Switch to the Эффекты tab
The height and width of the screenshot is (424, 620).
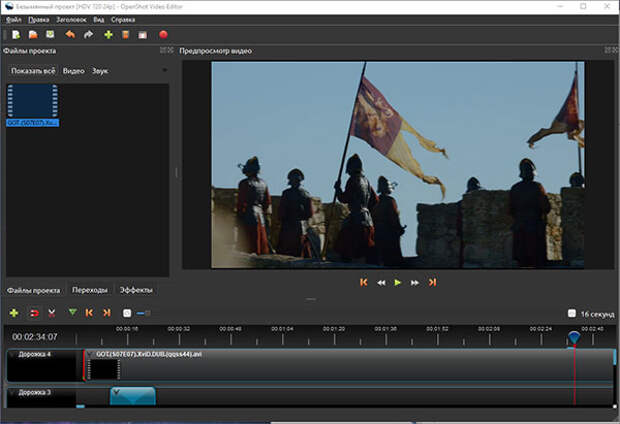point(136,290)
